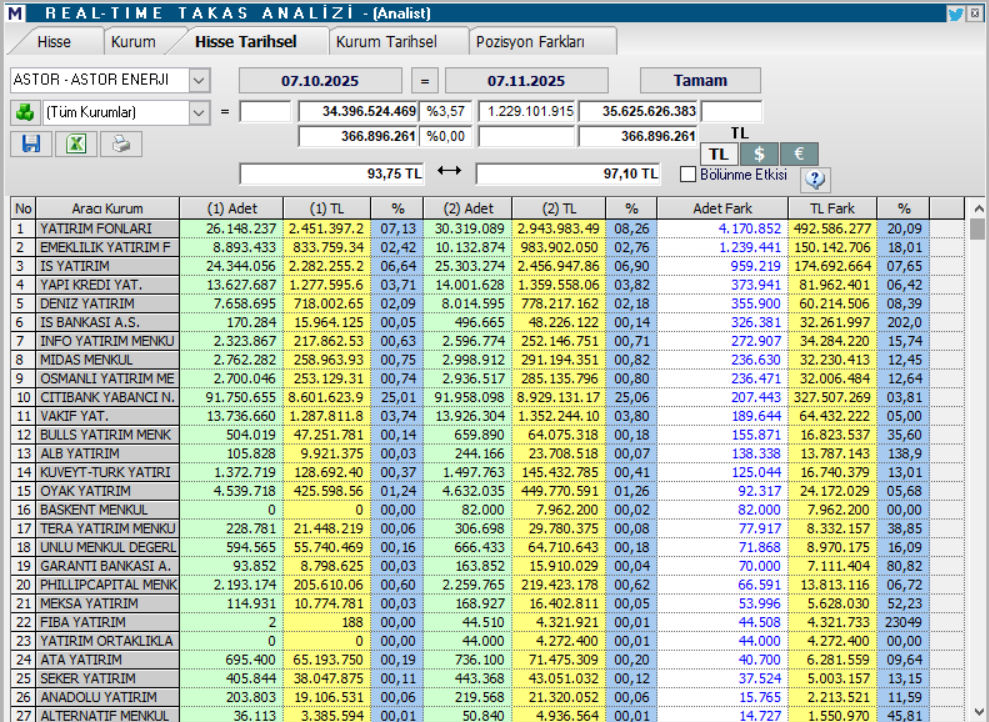Image resolution: width=989 pixels, height=722 pixels.
Task: Click the double-headed arrow between prices
Action: coord(450,172)
